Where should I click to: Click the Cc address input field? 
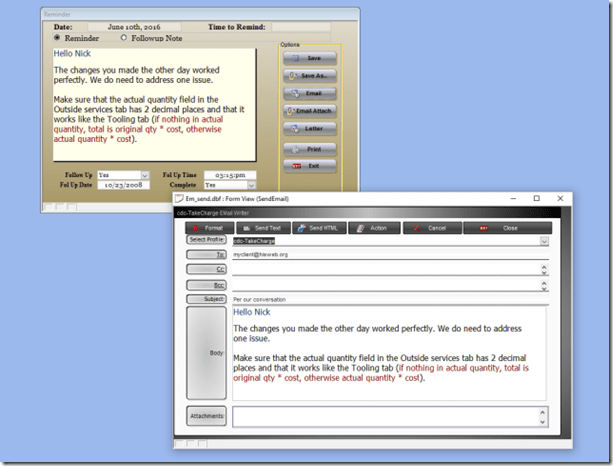(x=385, y=269)
